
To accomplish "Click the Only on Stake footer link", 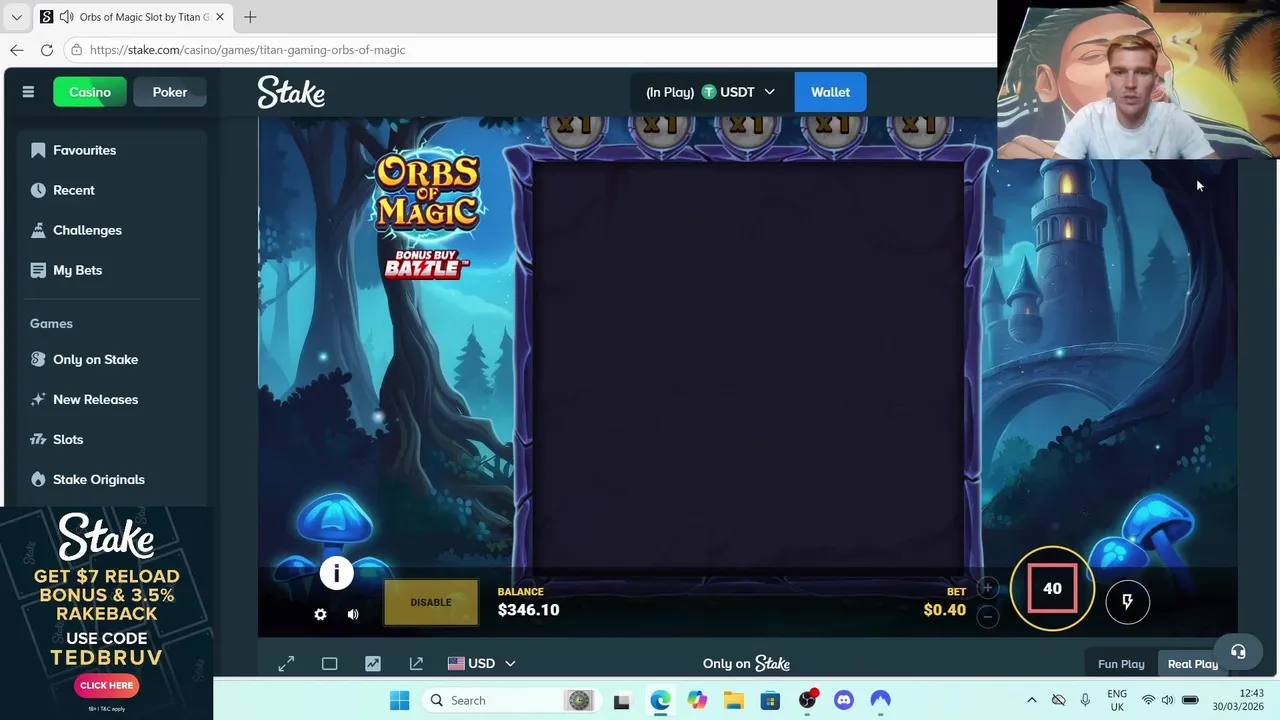I will point(746,663).
